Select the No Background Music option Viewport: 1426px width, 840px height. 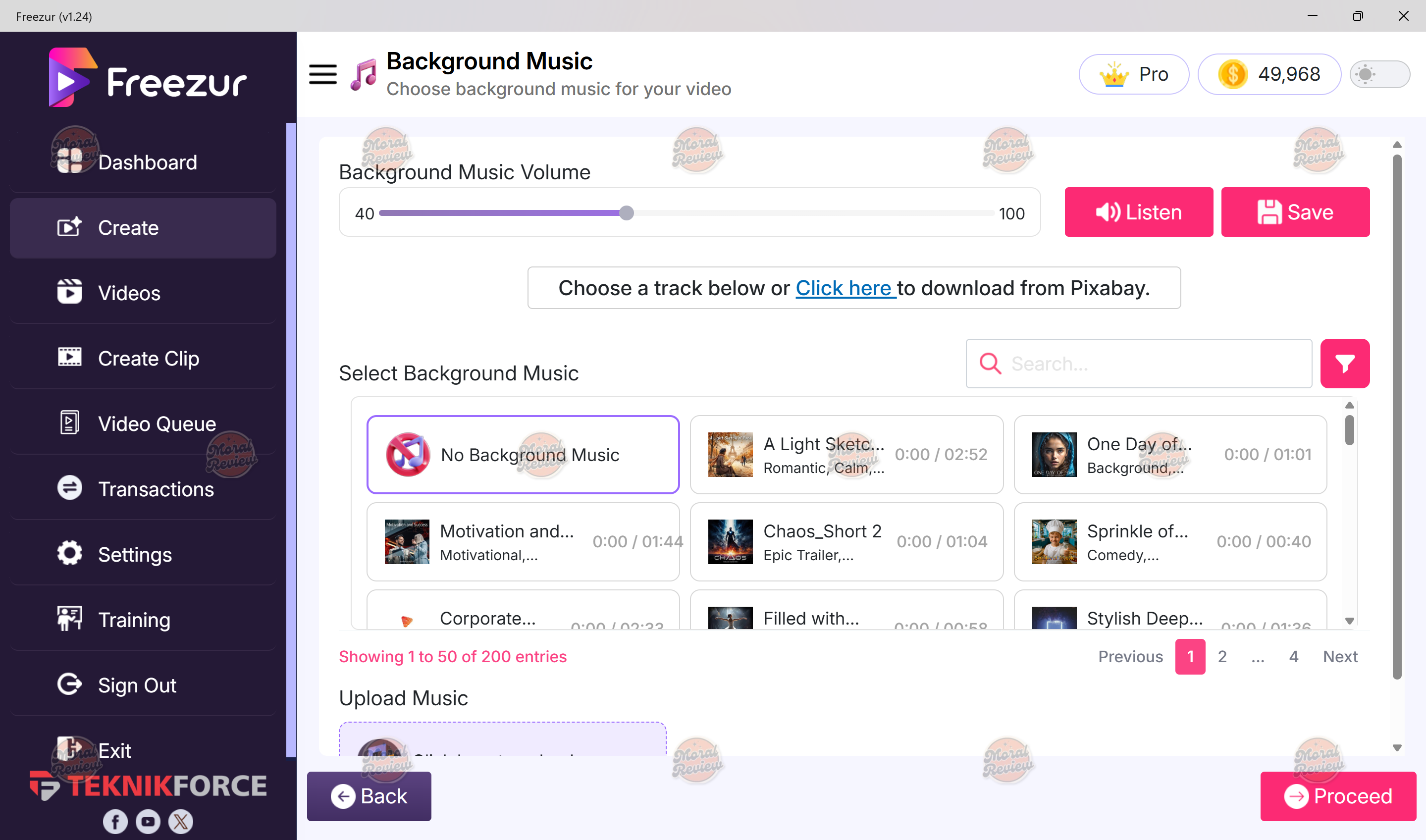pyautogui.click(x=523, y=455)
